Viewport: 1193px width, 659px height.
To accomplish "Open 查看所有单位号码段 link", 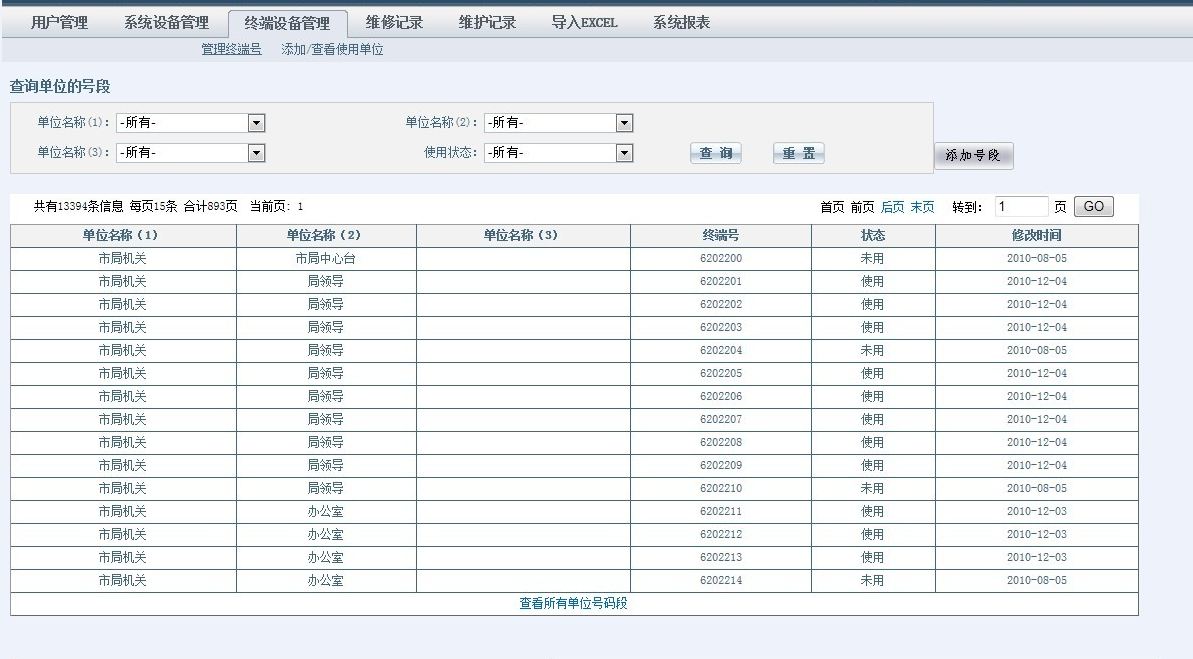I will coord(573,604).
